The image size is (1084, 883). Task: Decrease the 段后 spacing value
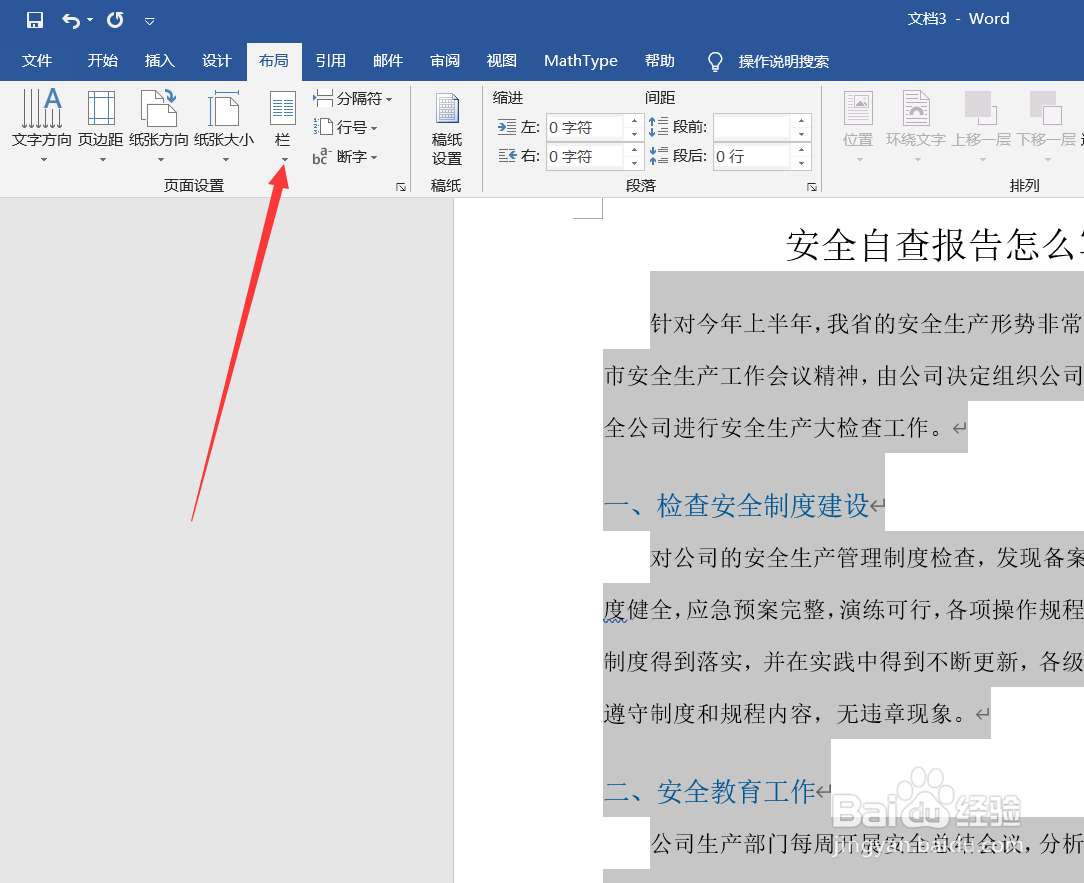pos(801,163)
